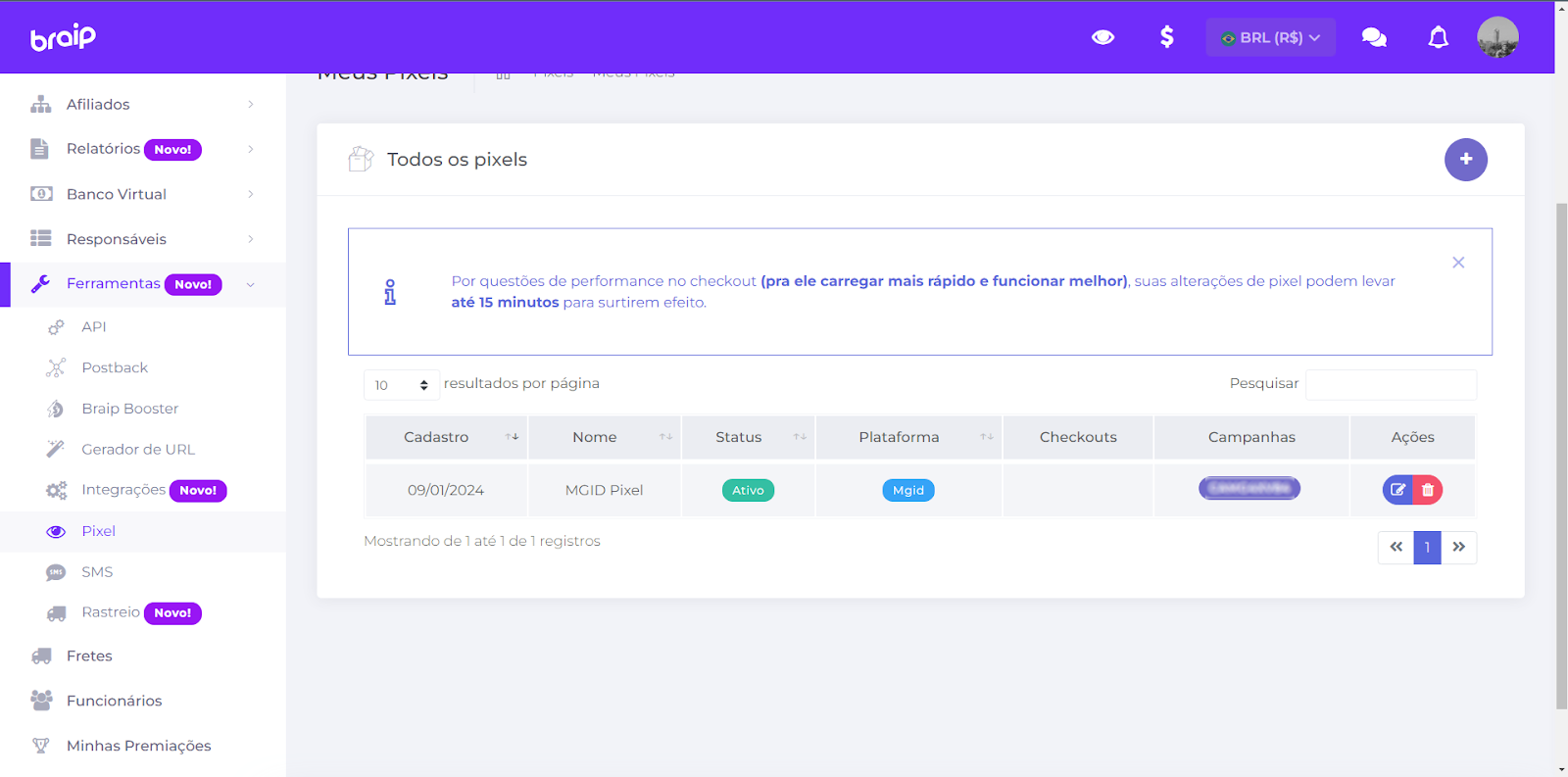Add a new pixel with plus button

click(x=1465, y=160)
